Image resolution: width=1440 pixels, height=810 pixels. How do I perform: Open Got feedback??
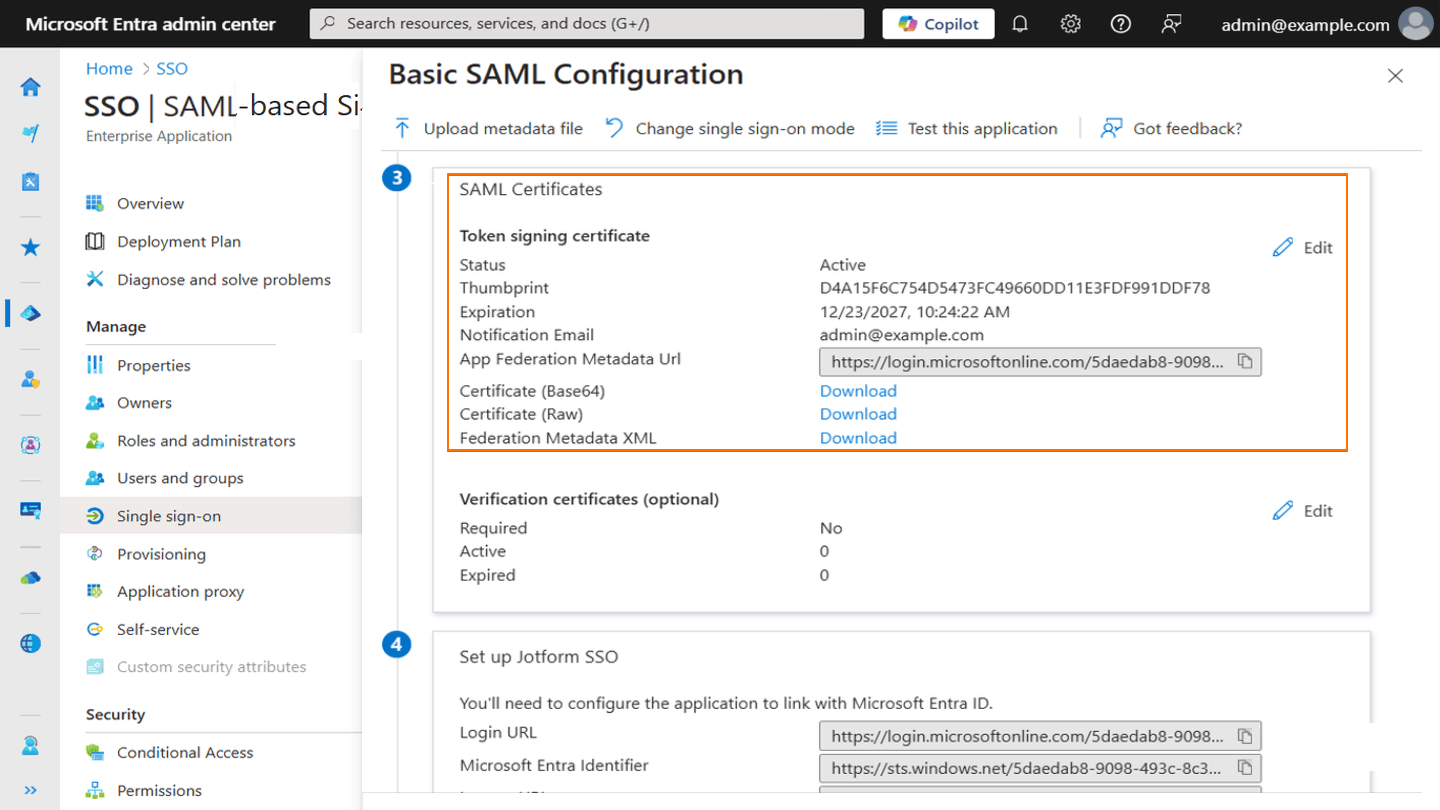pos(1171,128)
